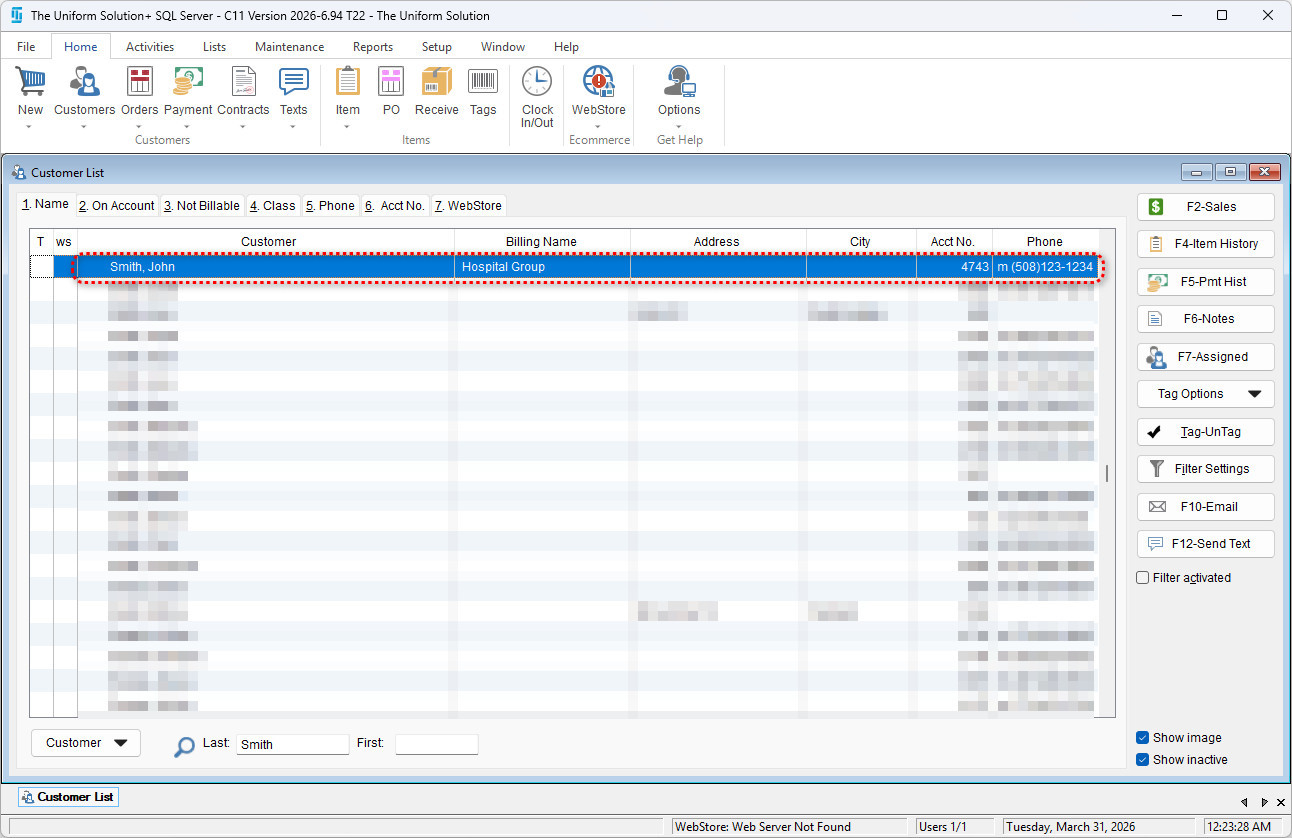
Task: Toggle the Show inactive checkbox
Action: [x=1143, y=760]
